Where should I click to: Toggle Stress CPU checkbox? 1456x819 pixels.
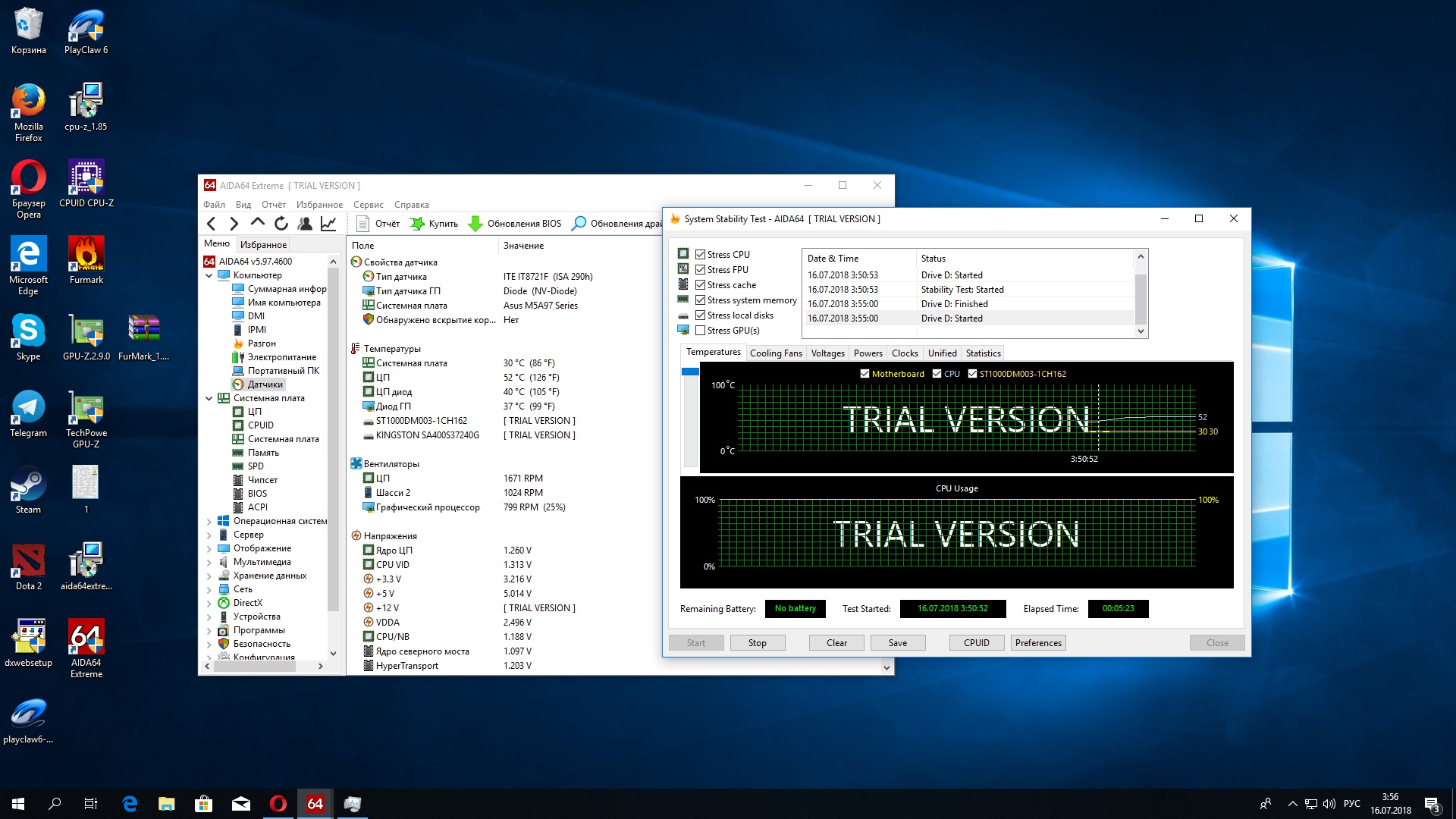[x=701, y=255]
